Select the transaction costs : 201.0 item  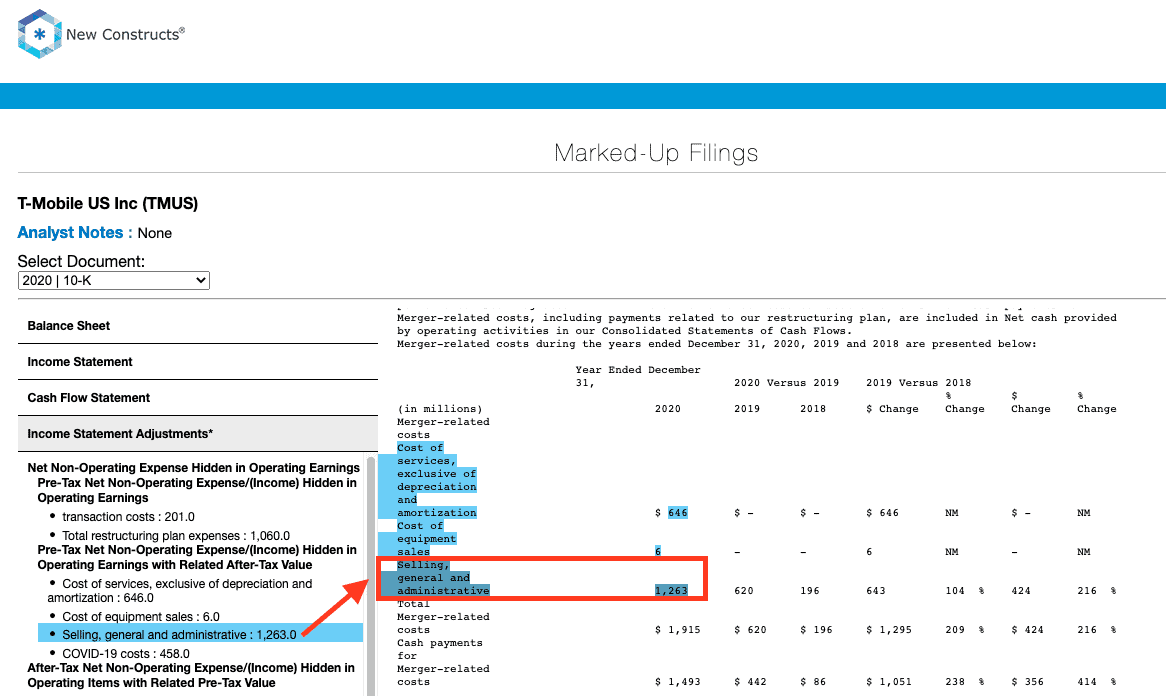click(x=129, y=517)
